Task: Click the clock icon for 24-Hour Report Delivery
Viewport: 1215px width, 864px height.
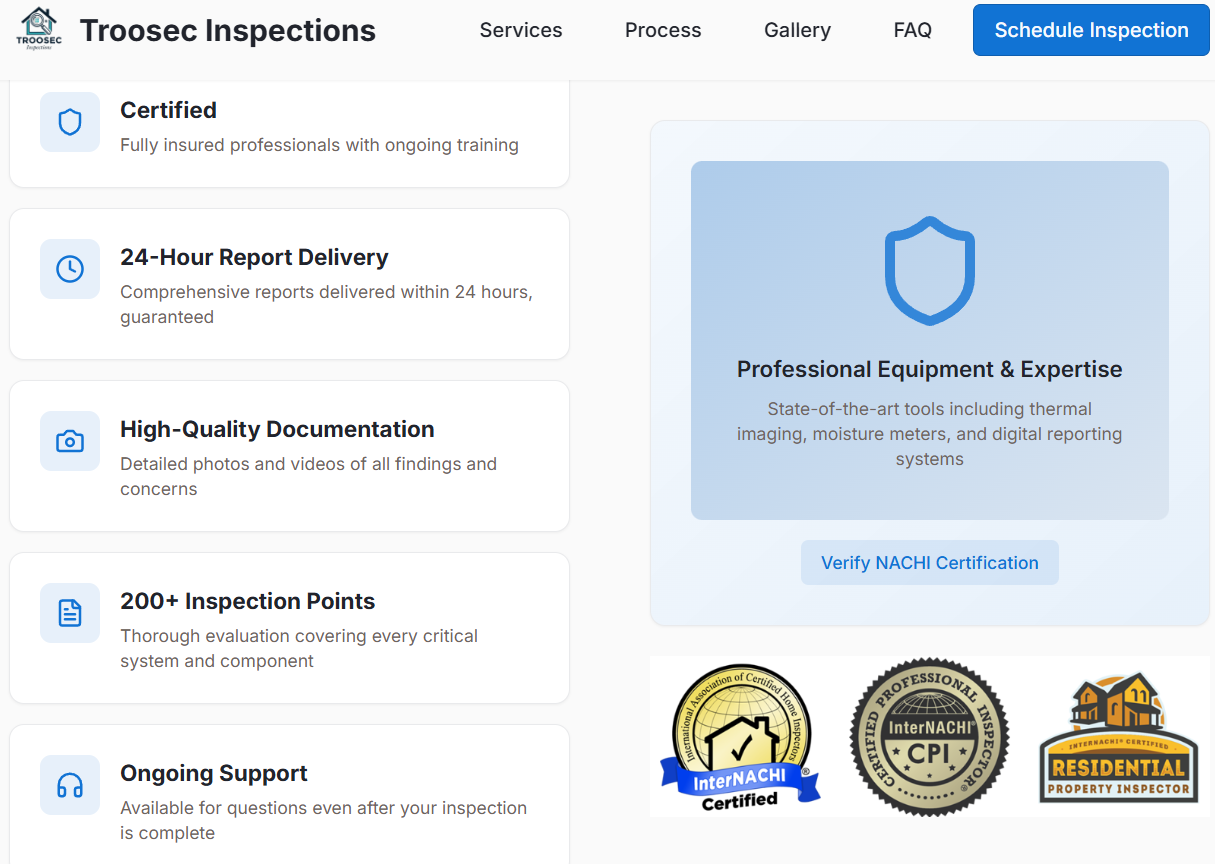Action: point(70,269)
